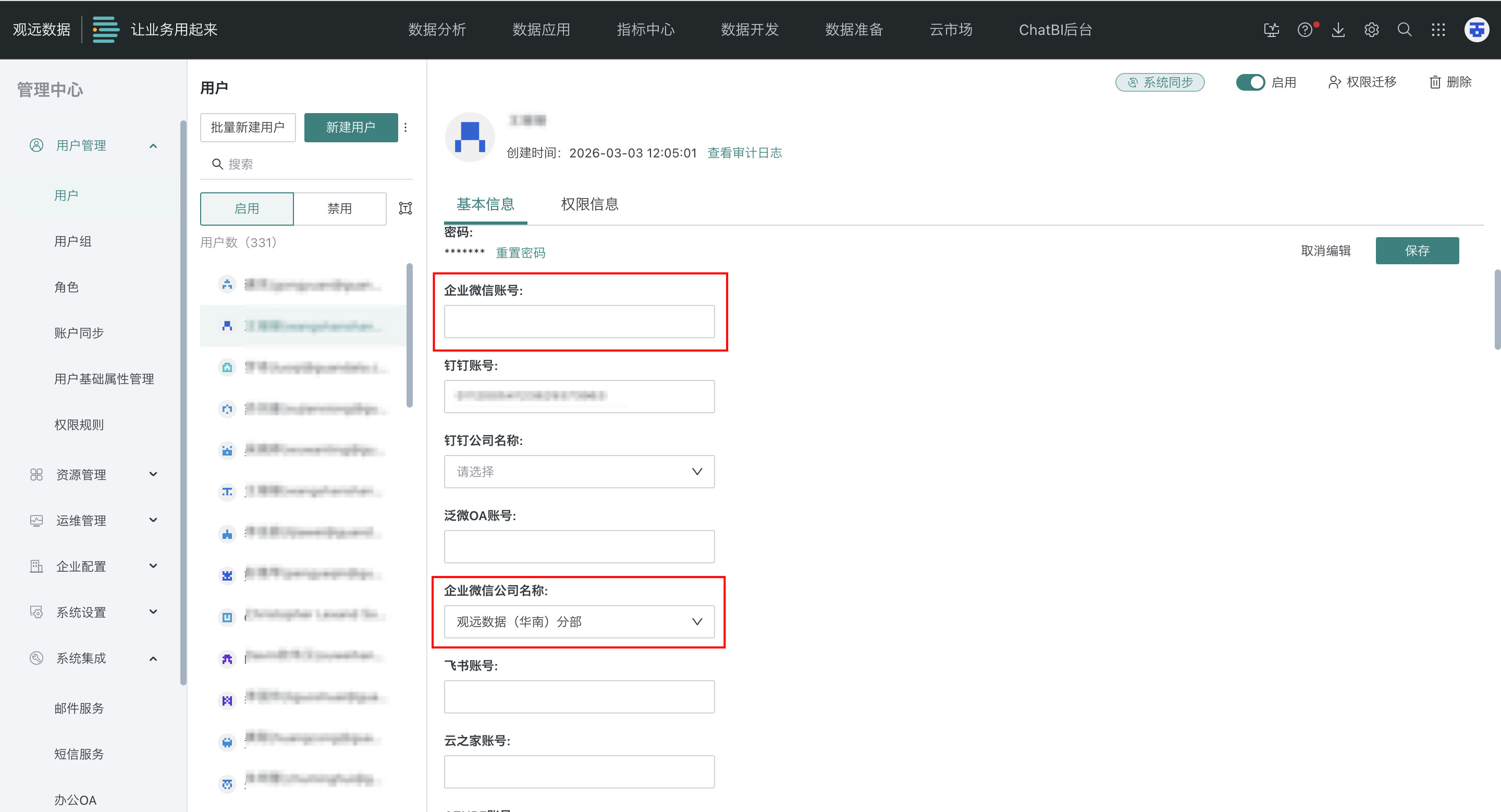Click the user list scrollbar
Image resolution: width=1501 pixels, height=812 pixels.
[x=410, y=335]
